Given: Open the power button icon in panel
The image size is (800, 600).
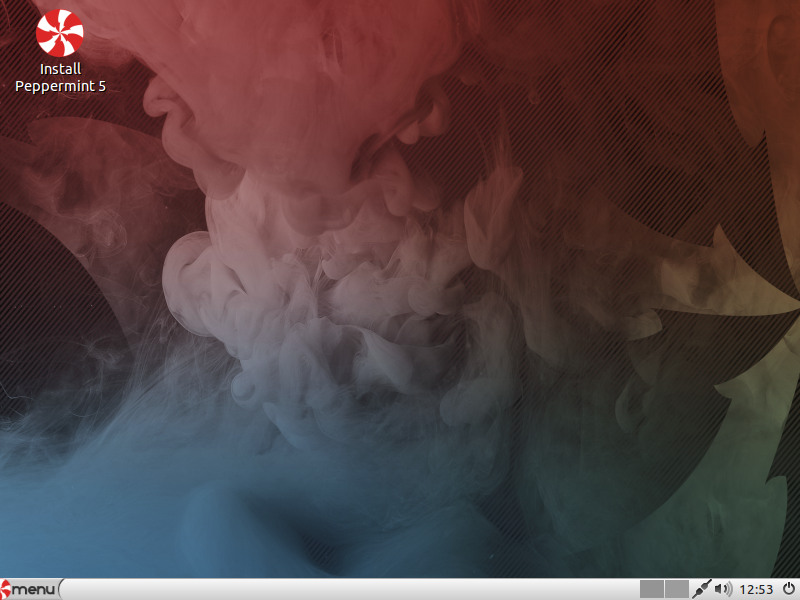Looking at the screenshot, I should click(788, 589).
